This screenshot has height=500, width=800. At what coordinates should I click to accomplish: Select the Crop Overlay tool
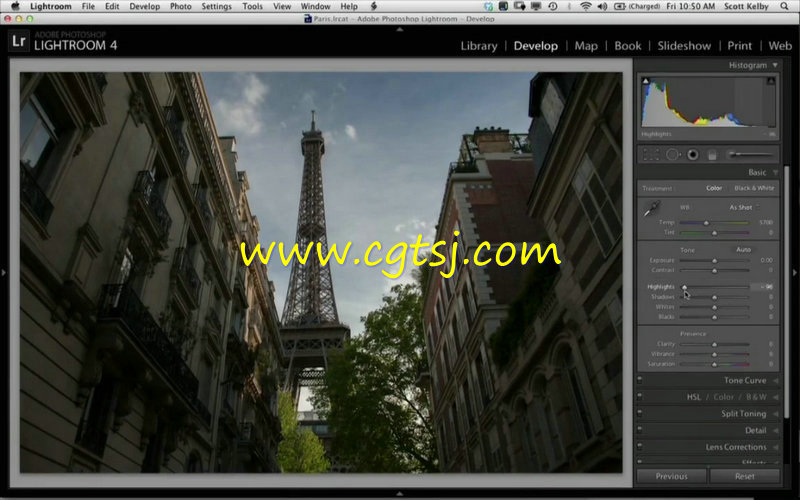pyautogui.click(x=651, y=155)
